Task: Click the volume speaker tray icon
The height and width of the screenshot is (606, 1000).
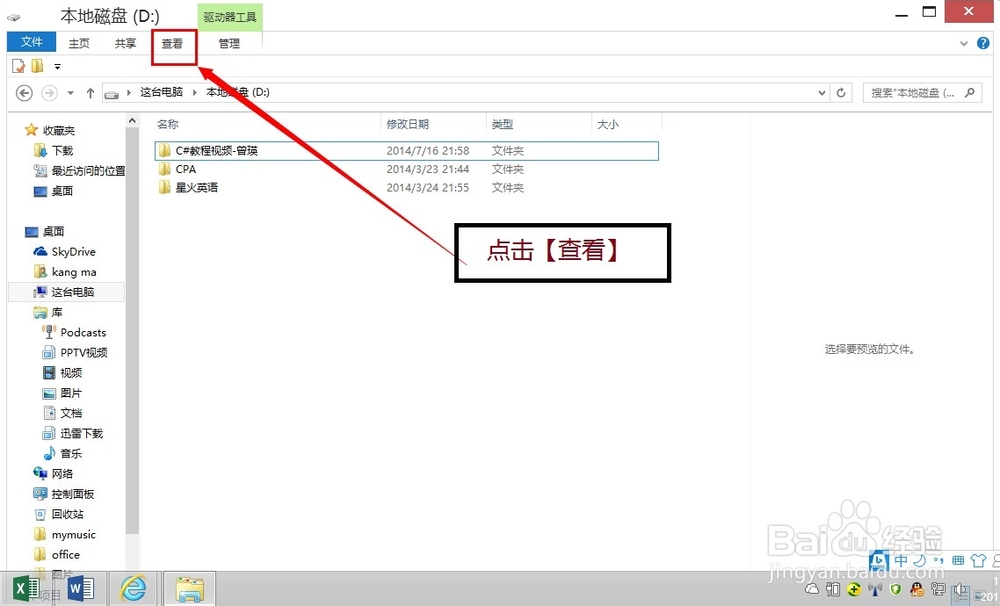Action: tap(960, 589)
